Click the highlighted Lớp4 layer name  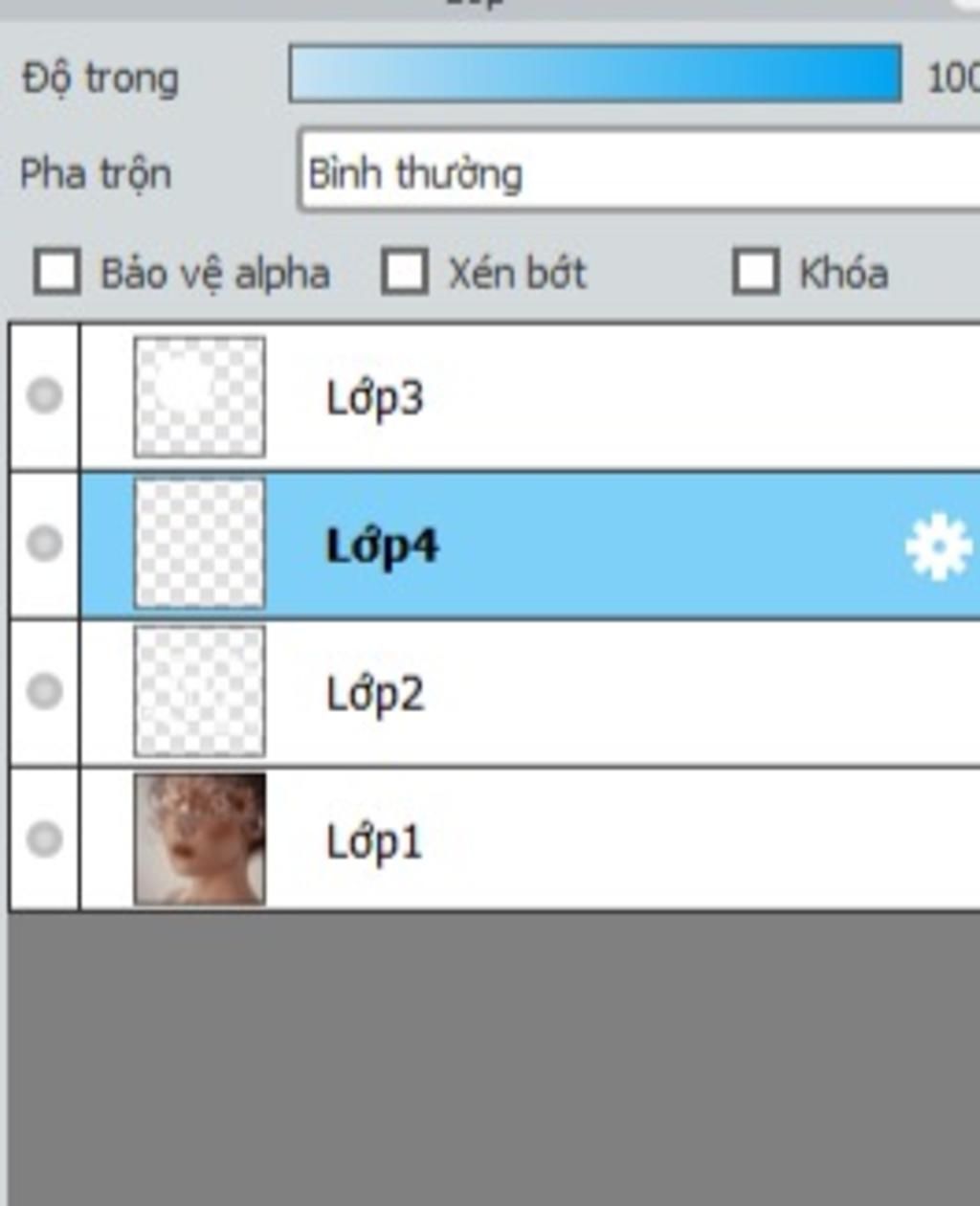(x=382, y=547)
